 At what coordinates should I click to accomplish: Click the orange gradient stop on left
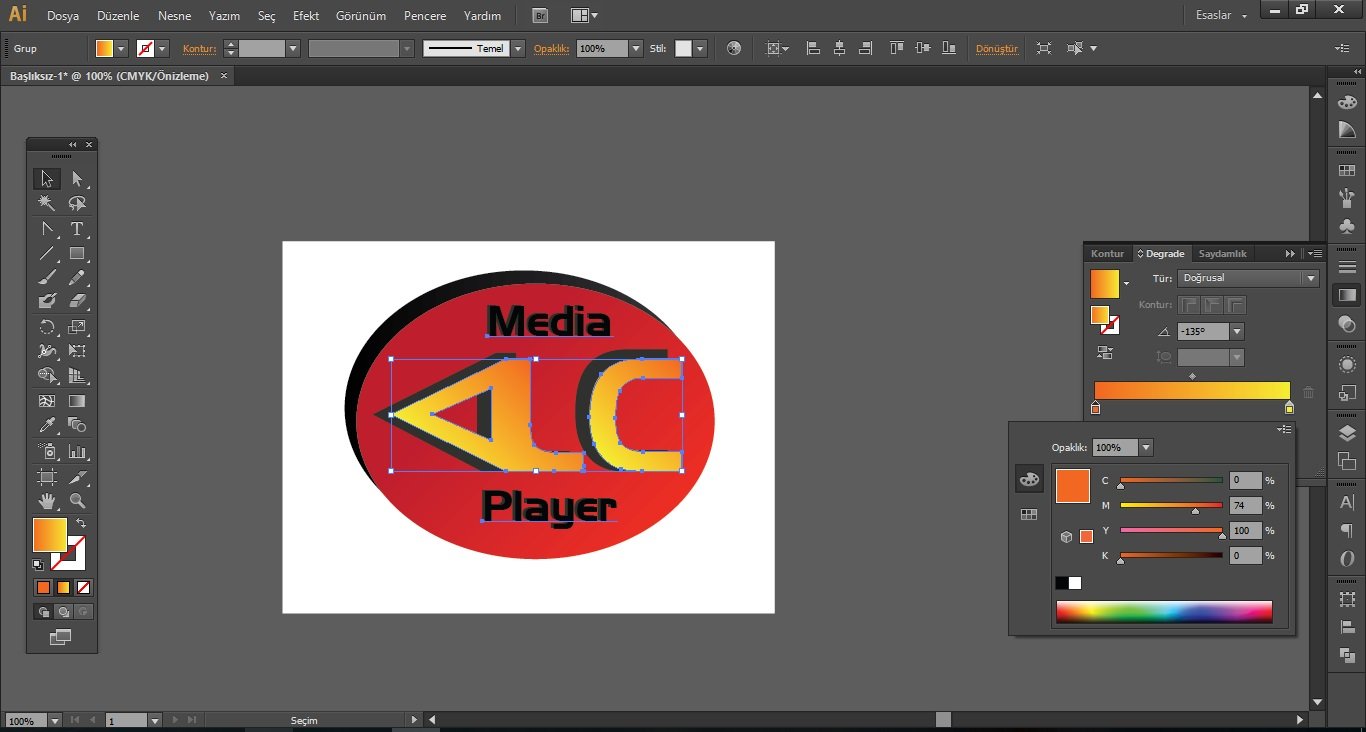click(1096, 408)
